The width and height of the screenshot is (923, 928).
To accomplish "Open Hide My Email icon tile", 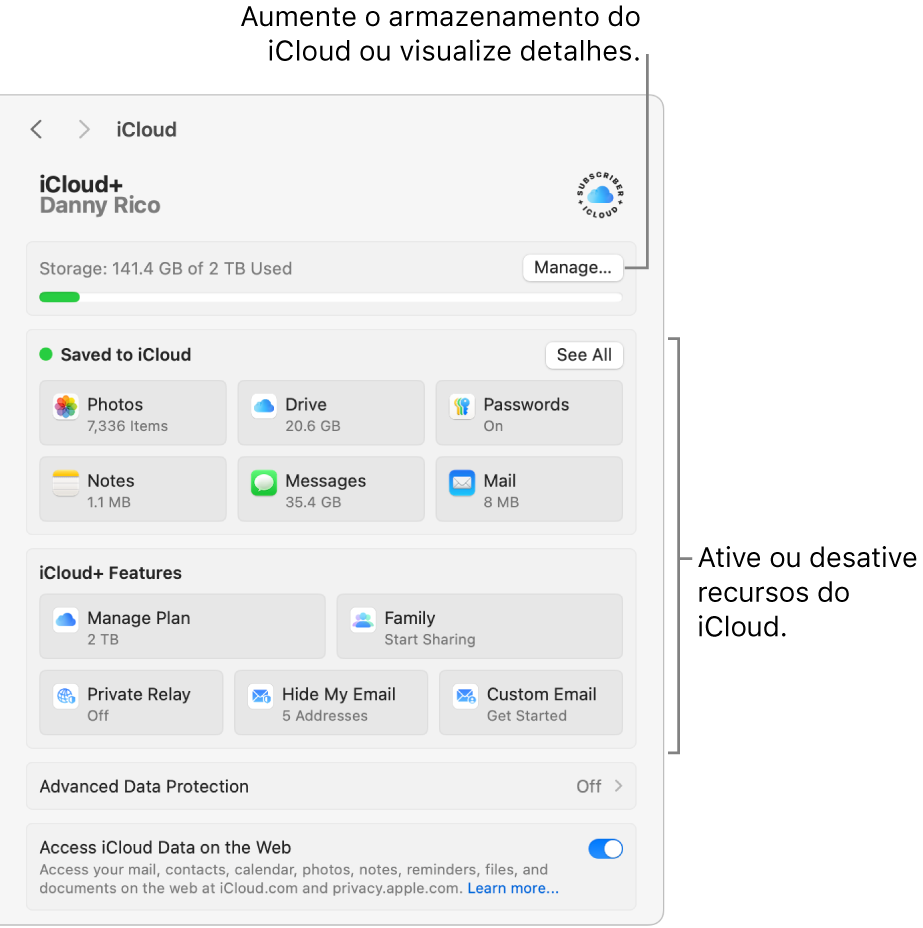I will click(260, 696).
